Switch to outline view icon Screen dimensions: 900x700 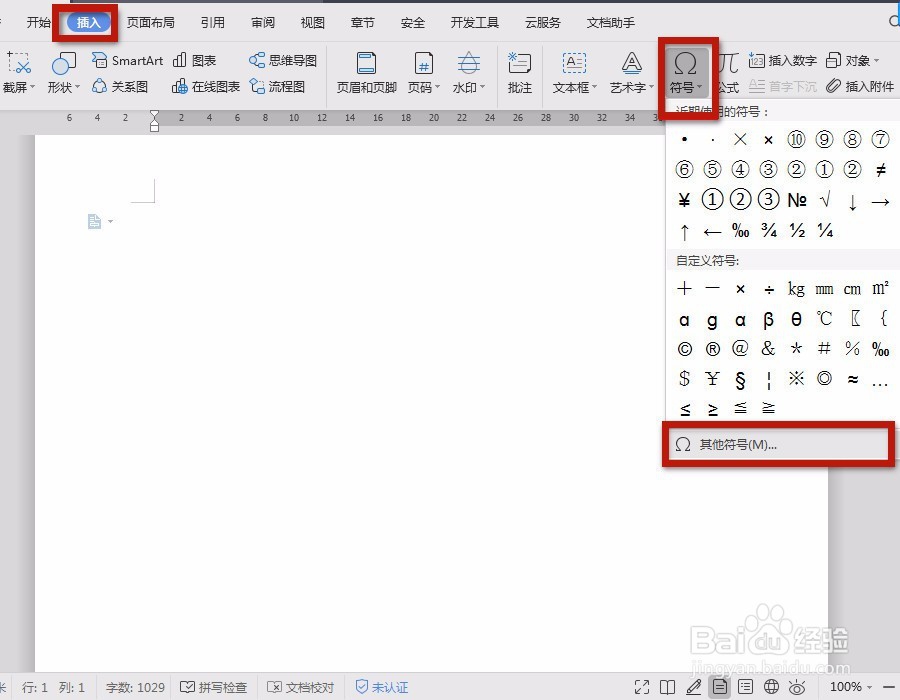point(746,687)
